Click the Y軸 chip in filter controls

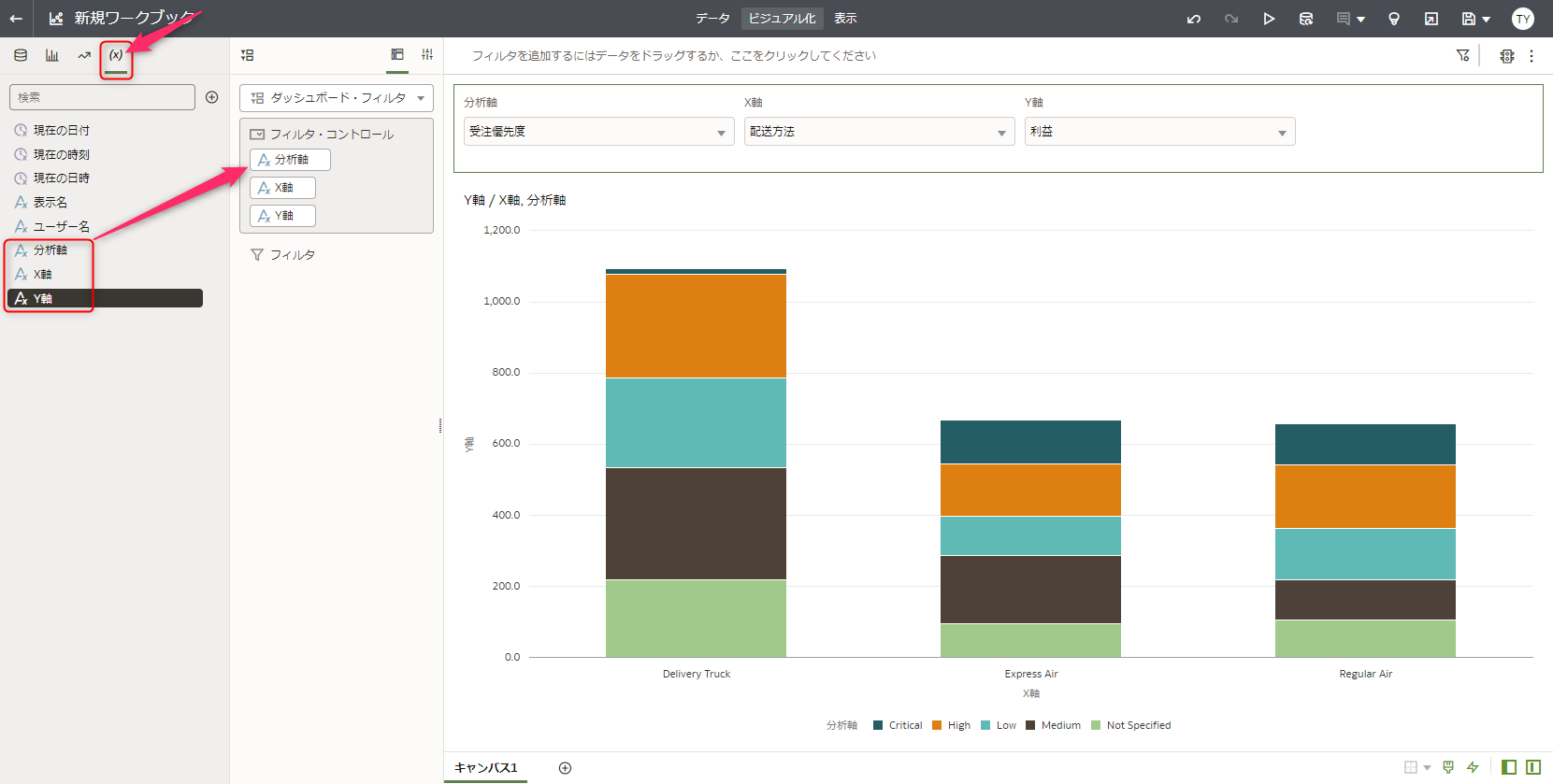click(282, 216)
